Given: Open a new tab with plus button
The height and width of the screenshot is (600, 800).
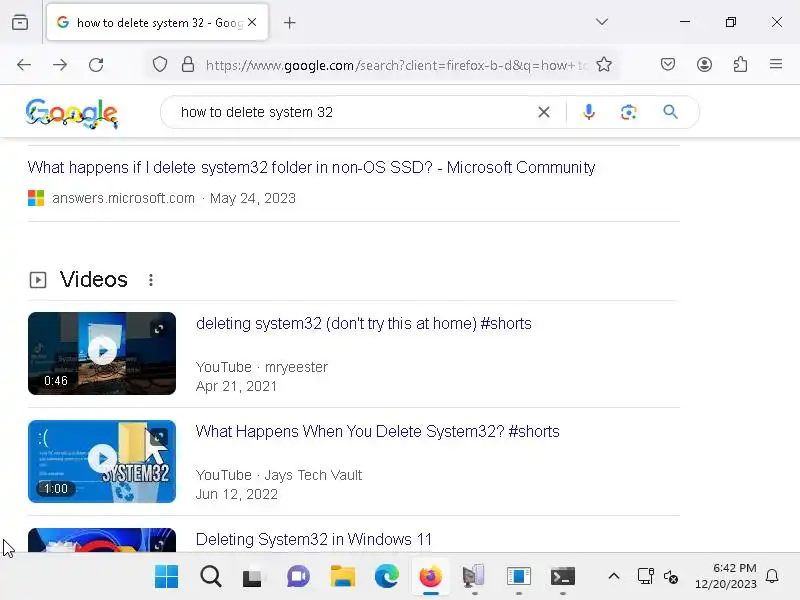Looking at the screenshot, I should (x=289, y=22).
